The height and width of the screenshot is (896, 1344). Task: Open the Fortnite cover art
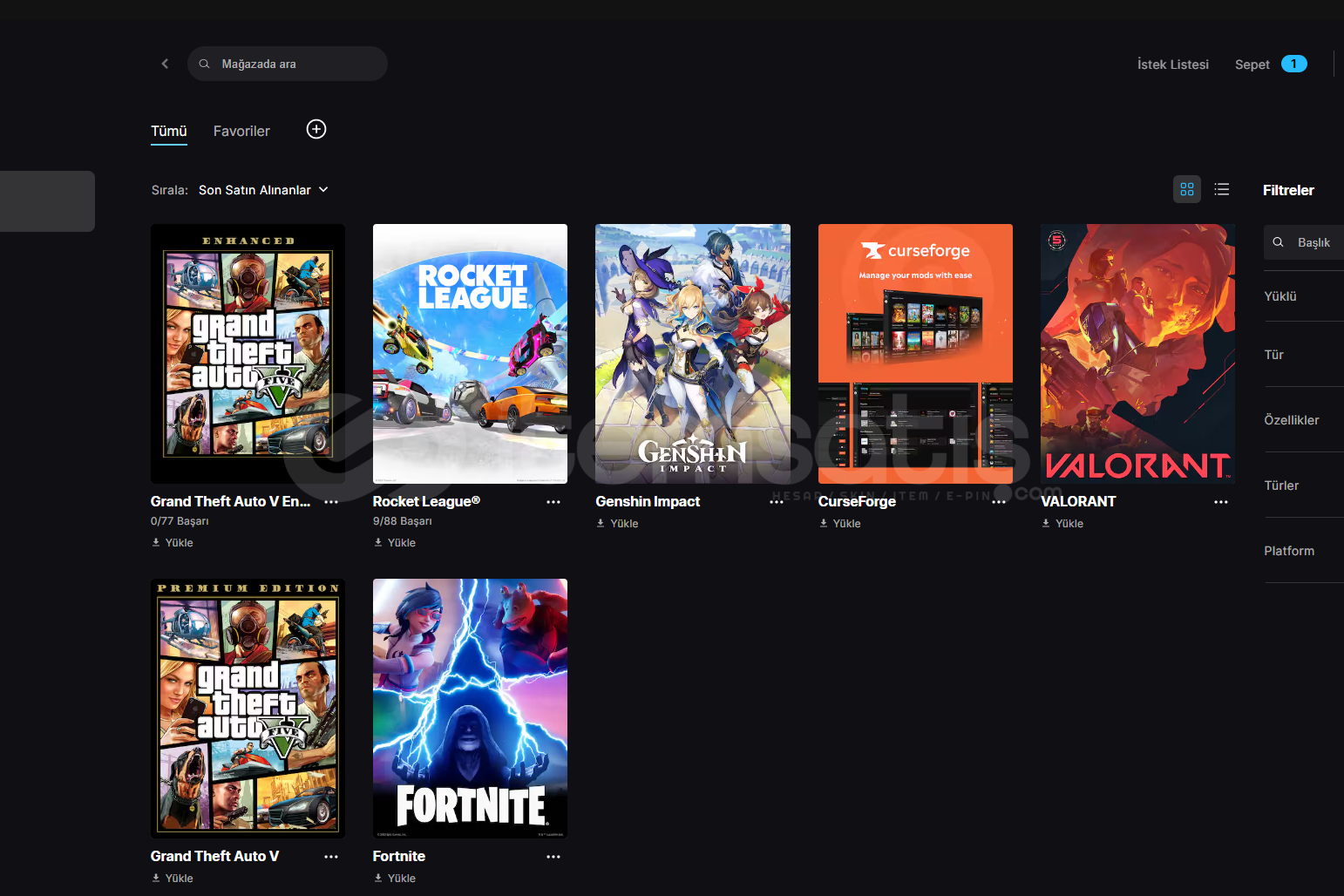(470, 709)
